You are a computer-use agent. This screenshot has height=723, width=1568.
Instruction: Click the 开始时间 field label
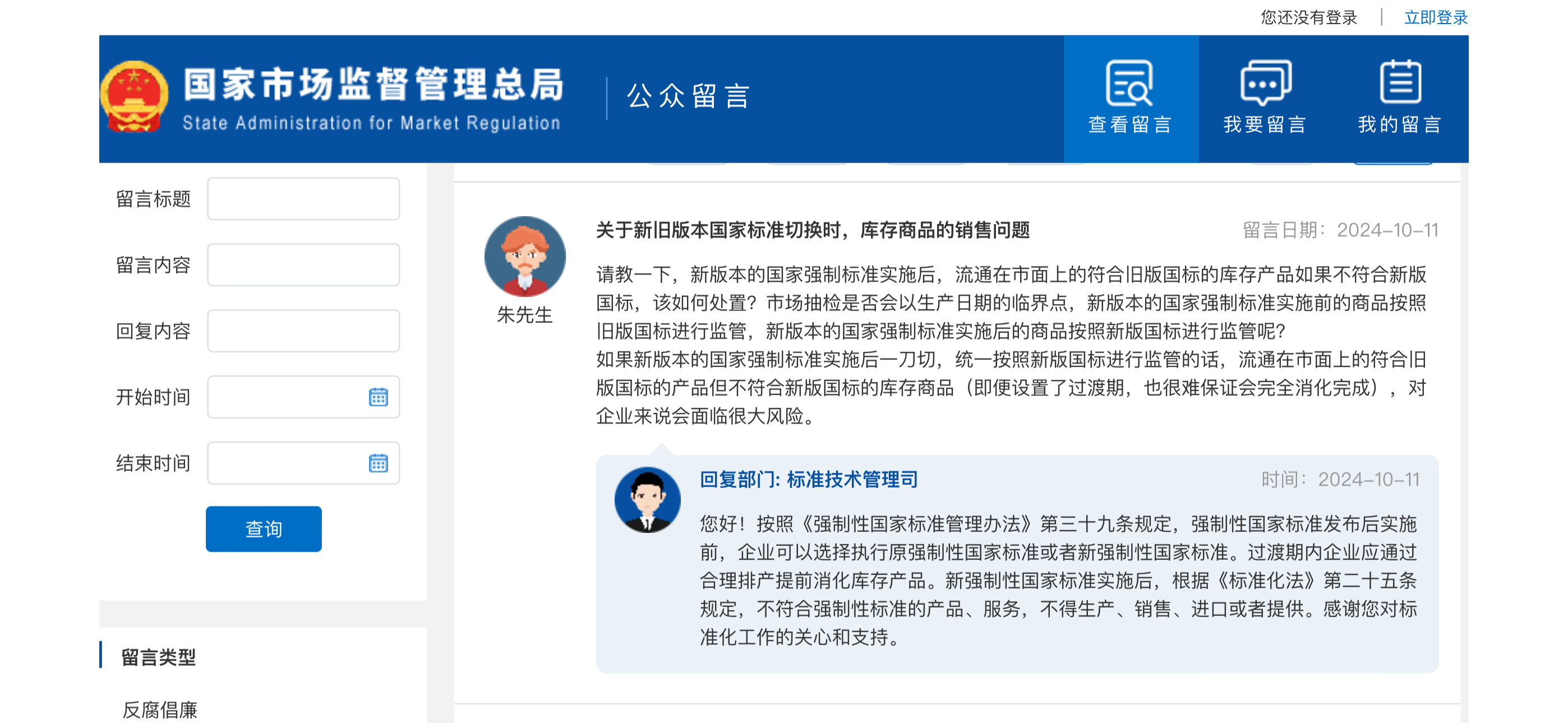[154, 397]
